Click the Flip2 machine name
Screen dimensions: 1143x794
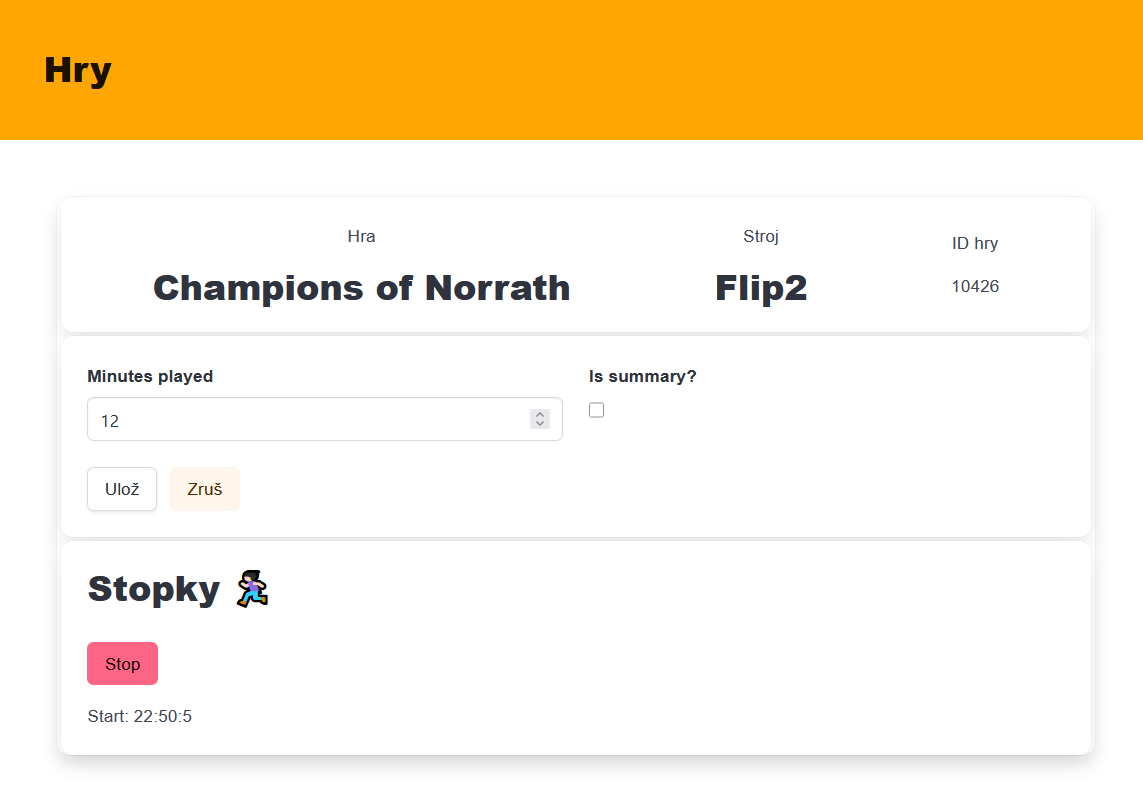pos(760,288)
